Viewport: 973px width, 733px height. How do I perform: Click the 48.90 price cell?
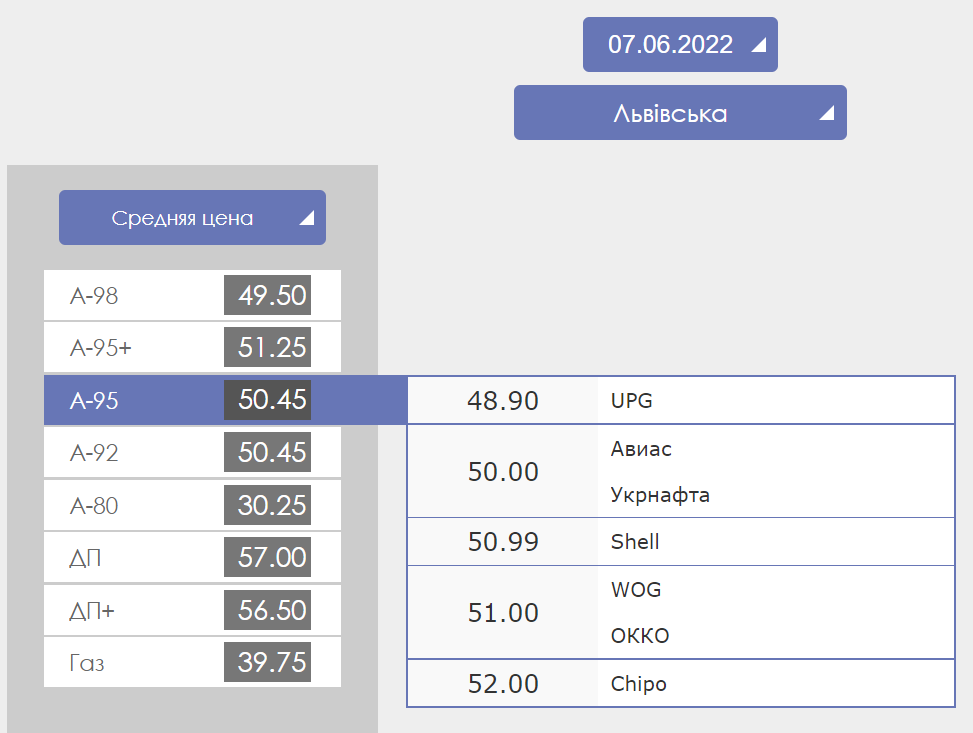pyautogui.click(x=503, y=401)
